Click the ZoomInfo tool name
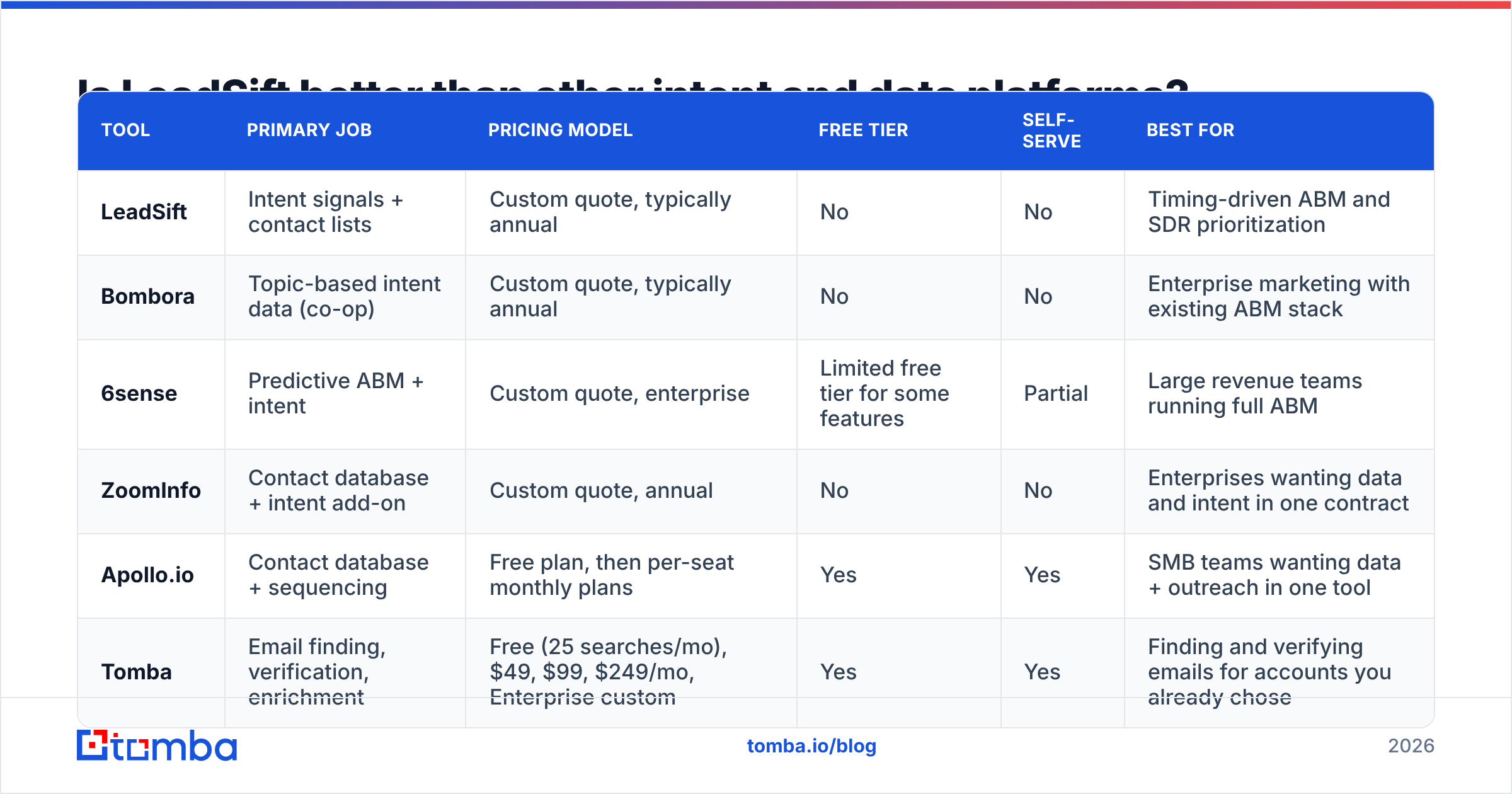This screenshot has width=1512, height=794. pyautogui.click(x=151, y=491)
